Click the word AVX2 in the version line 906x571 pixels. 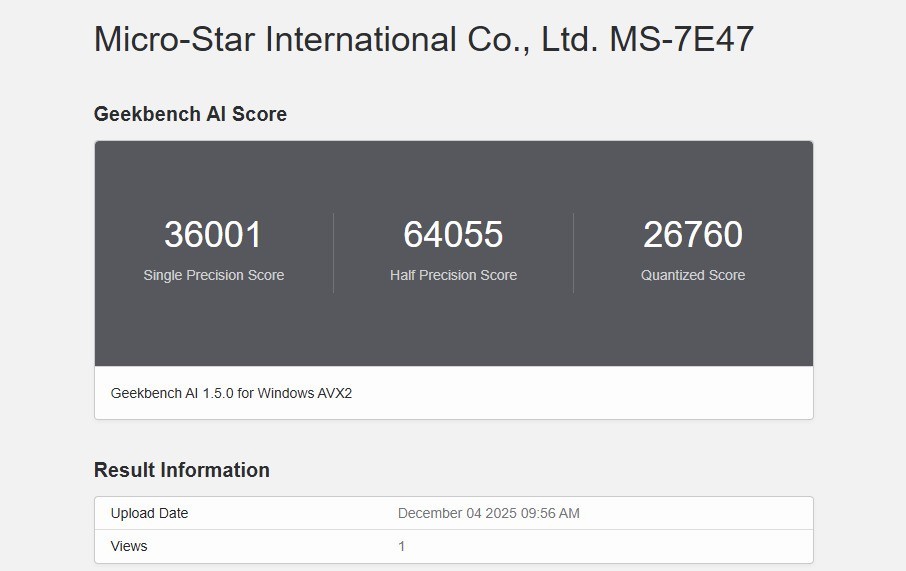point(334,393)
